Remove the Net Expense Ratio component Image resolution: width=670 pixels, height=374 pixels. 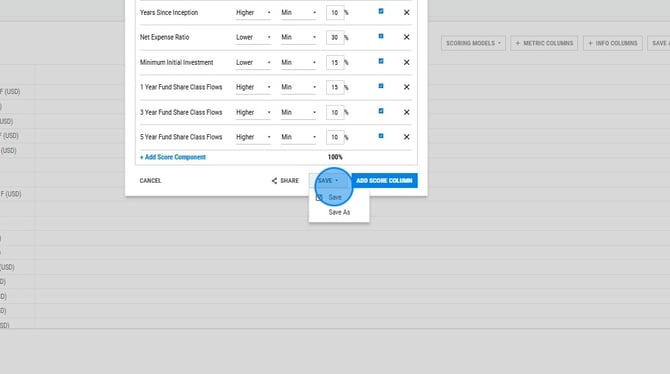[x=406, y=37]
